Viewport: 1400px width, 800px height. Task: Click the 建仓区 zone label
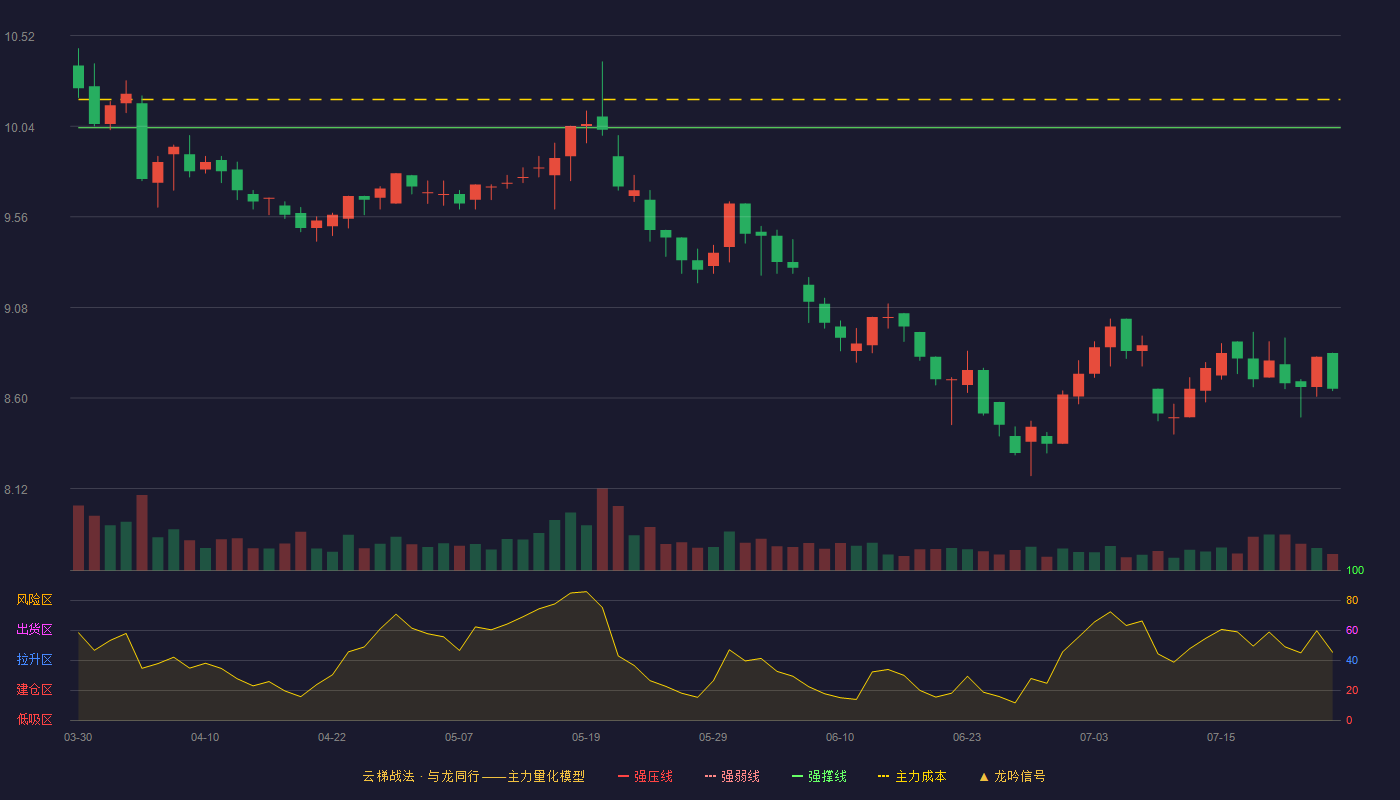click(x=34, y=690)
